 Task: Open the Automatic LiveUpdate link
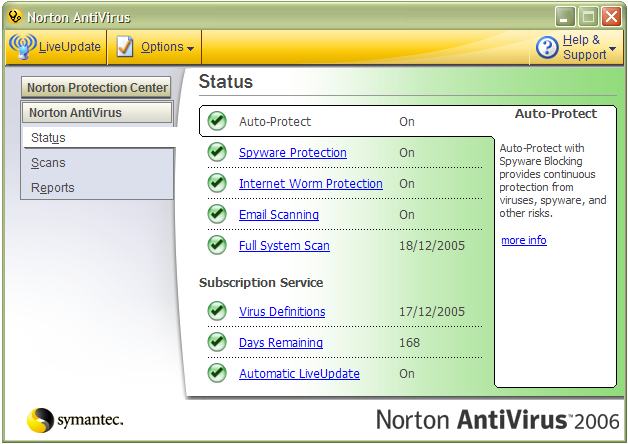click(299, 374)
